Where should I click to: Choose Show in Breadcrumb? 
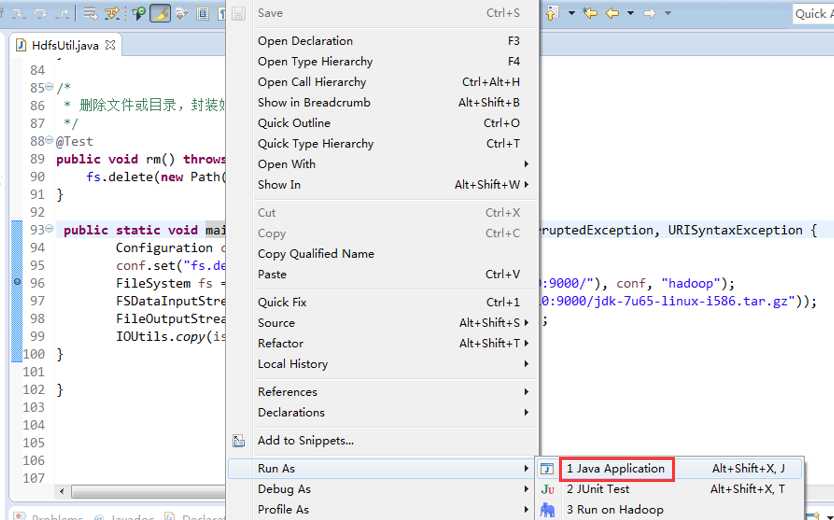(382, 103)
